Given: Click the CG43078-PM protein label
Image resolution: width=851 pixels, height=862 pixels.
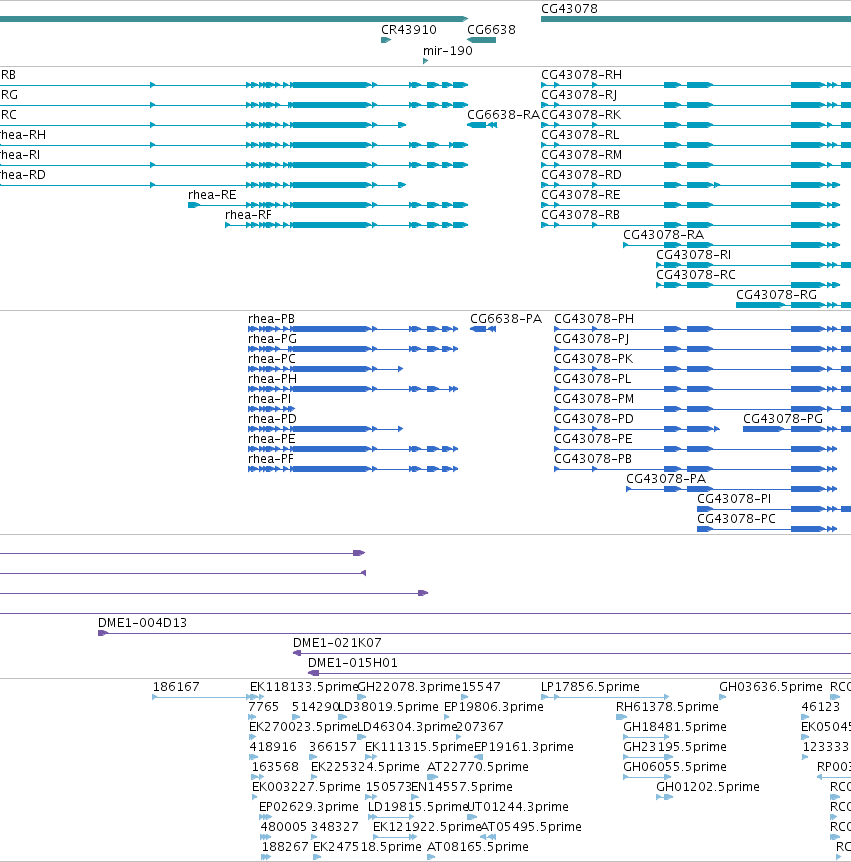Looking at the screenshot, I should tap(594, 399).
